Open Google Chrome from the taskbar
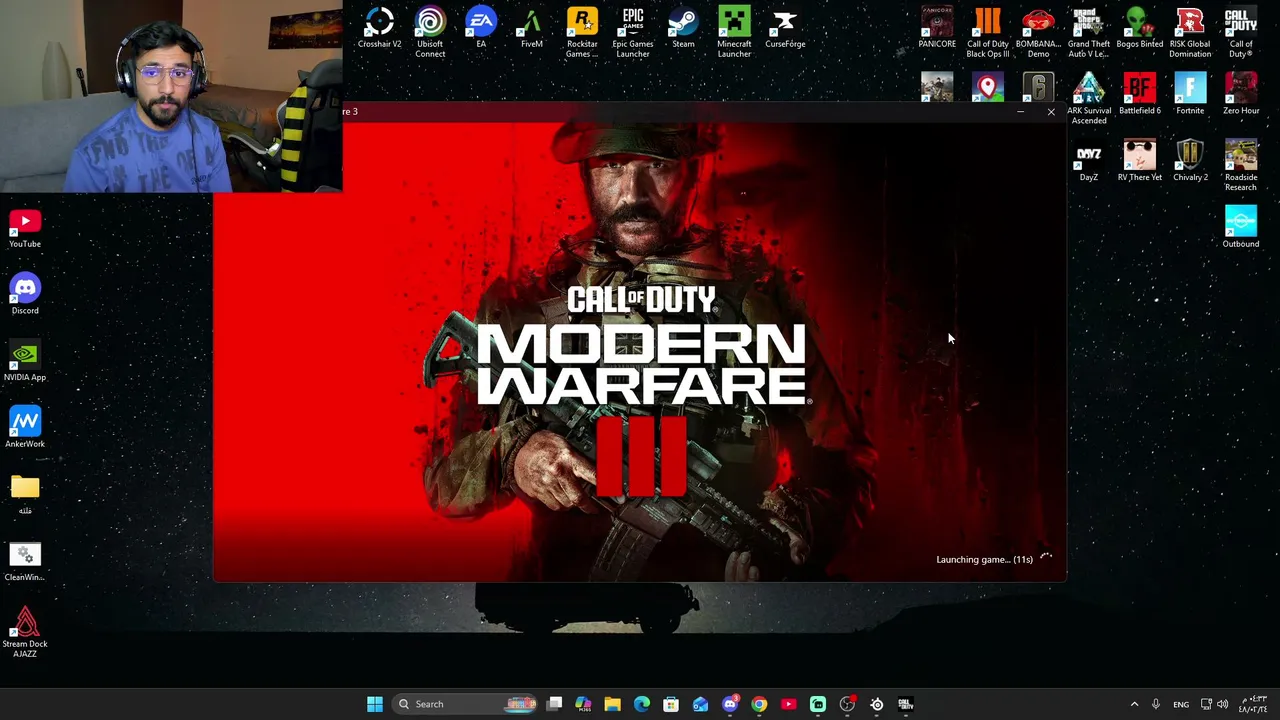 [759, 704]
